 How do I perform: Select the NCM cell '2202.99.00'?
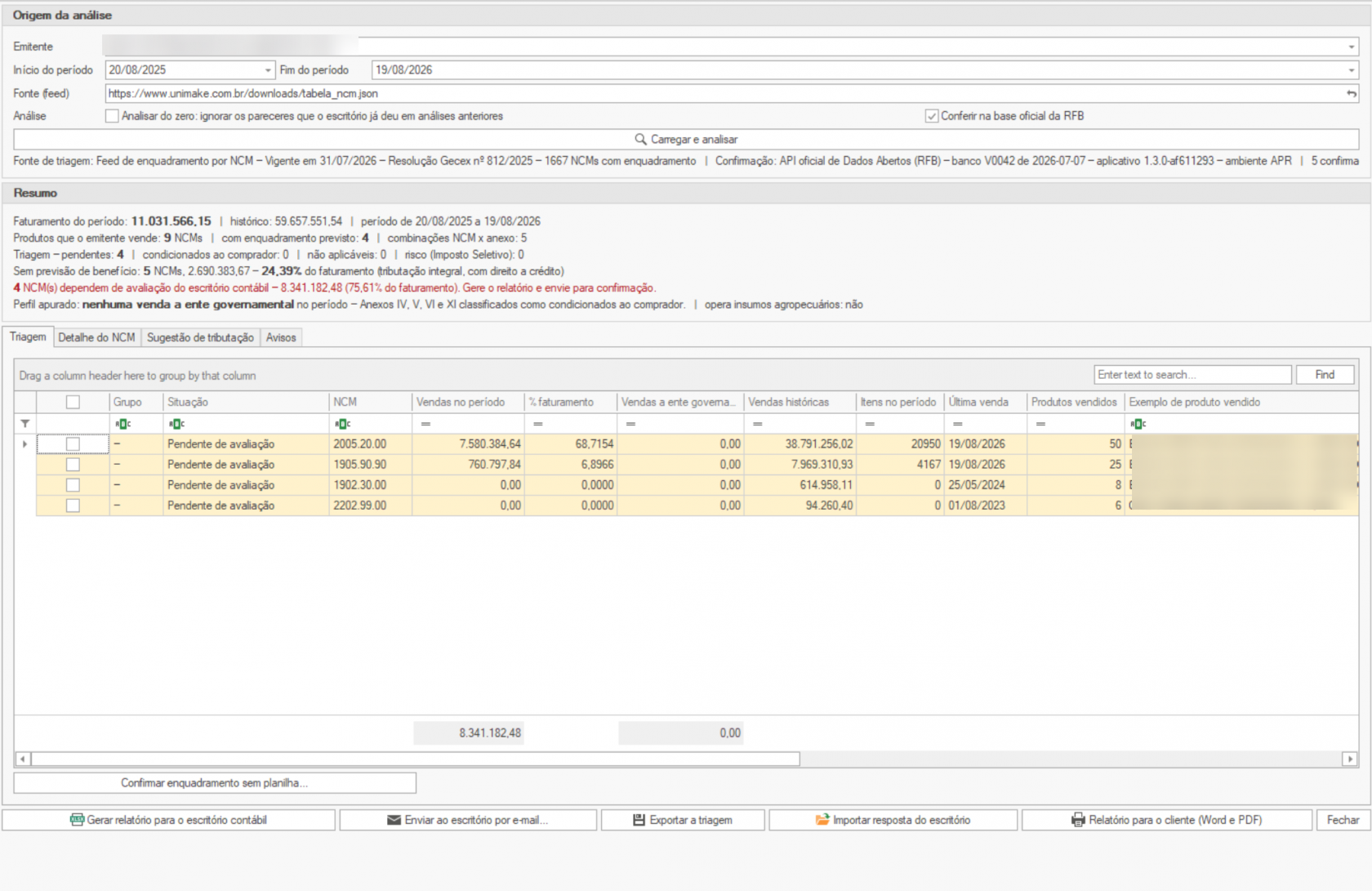[371, 506]
